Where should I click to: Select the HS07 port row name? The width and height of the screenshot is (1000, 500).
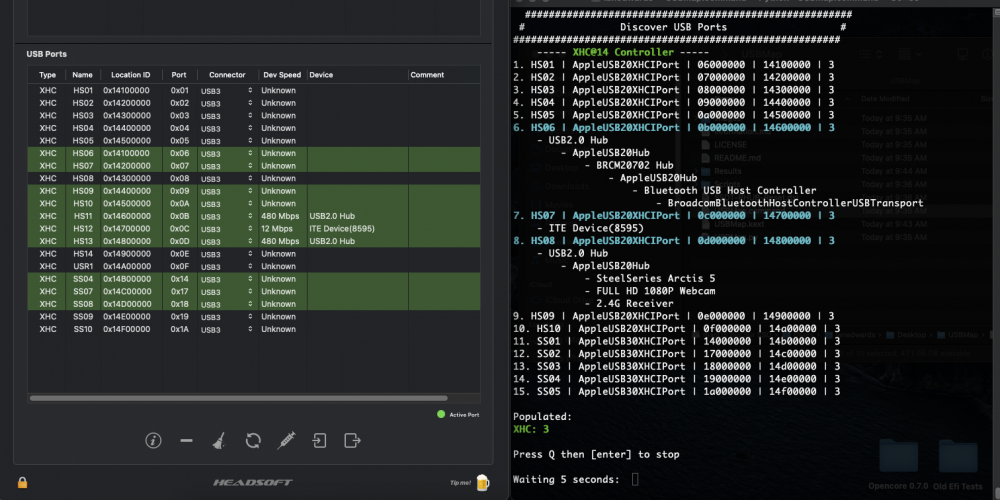tap(83, 166)
